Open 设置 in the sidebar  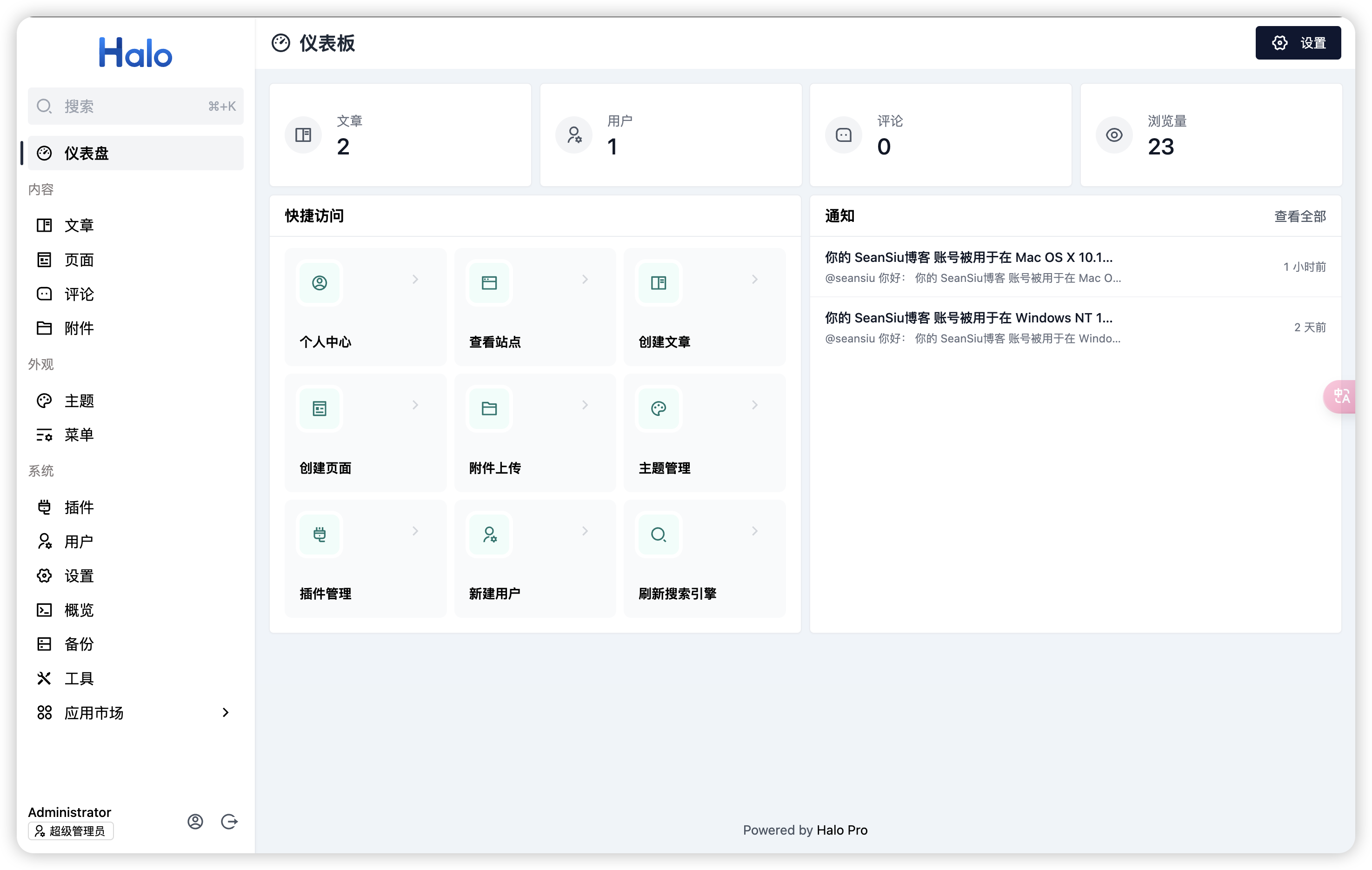[136, 576]
